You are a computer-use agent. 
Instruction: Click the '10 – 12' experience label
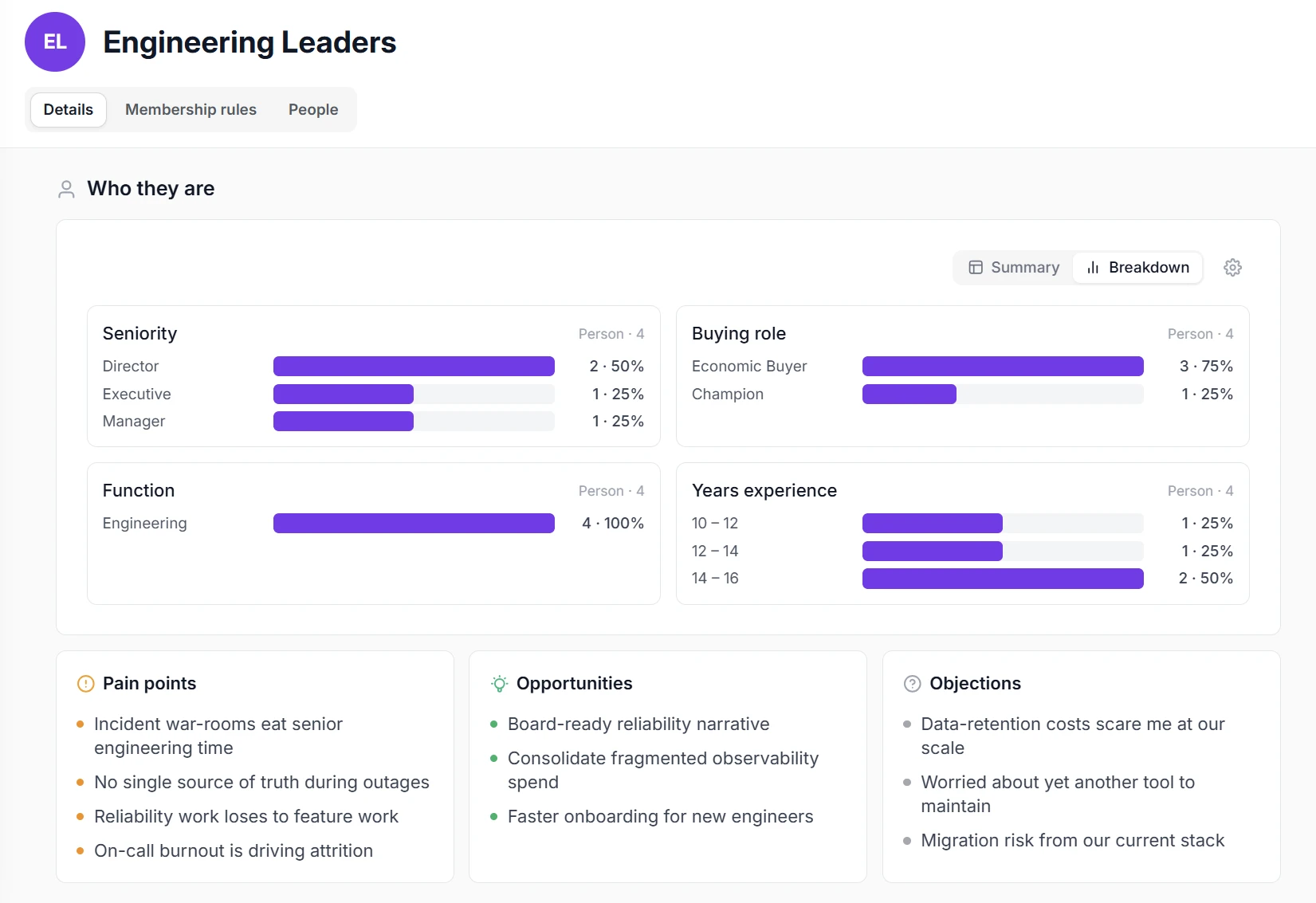pos(715,524)
